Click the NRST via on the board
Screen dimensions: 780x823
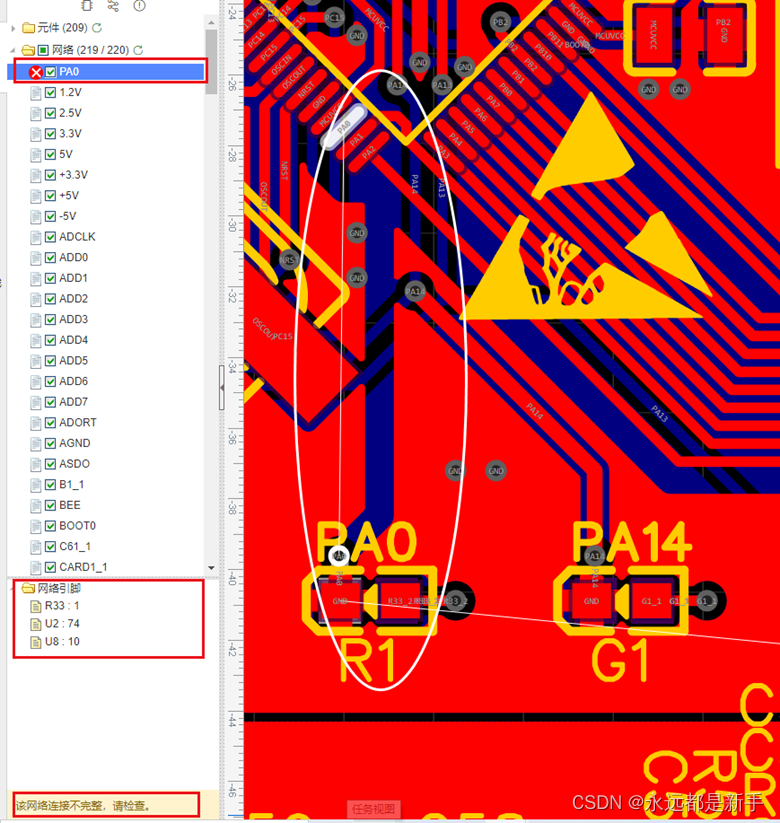coord(288,260)
